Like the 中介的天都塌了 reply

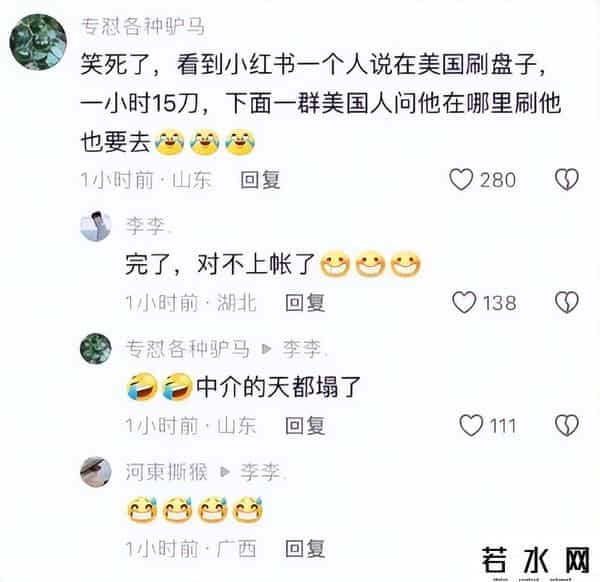(x=471, y=425)
